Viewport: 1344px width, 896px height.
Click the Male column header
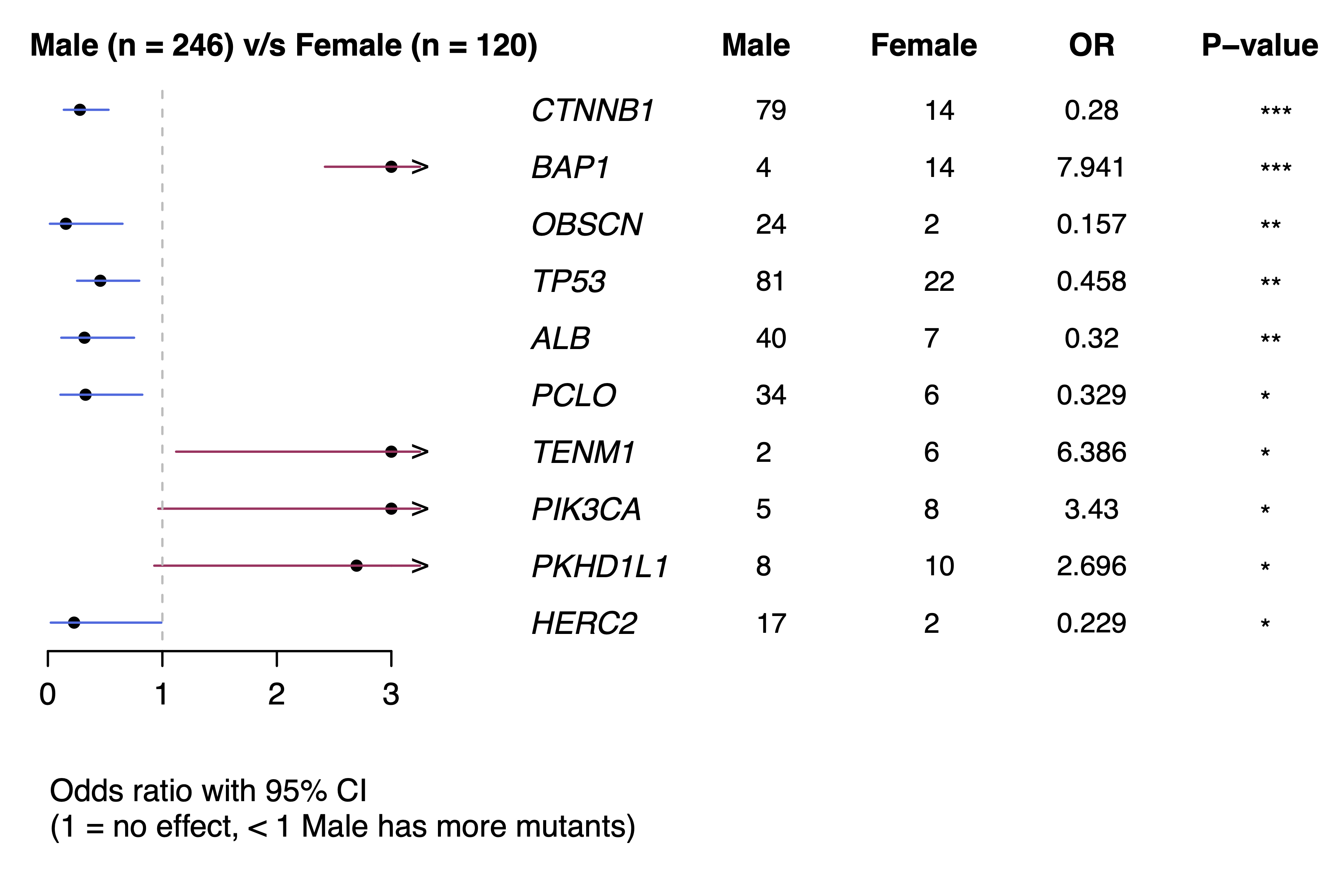pyautogui.click(x=755, y=45)
